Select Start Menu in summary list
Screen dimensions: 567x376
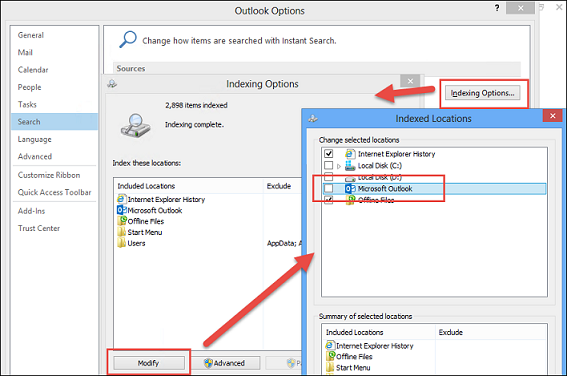(x=353, y=368)
